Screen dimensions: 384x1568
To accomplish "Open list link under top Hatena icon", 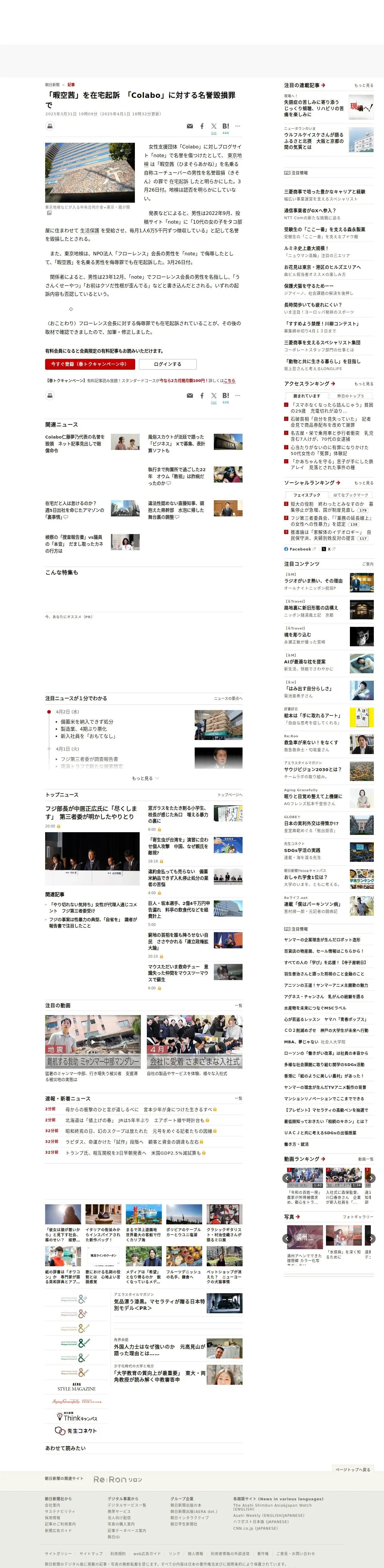I will click(214, 133).
